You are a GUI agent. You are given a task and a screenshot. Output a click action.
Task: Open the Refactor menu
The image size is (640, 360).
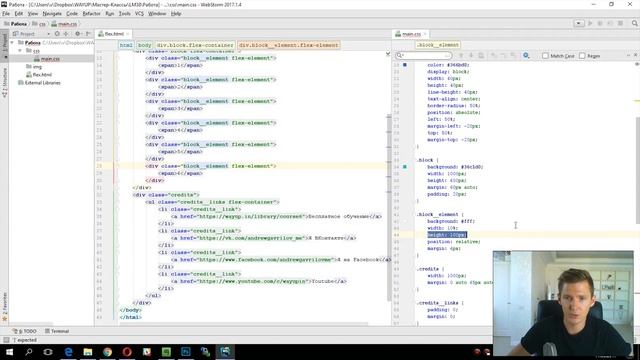(x=91, y=13)
